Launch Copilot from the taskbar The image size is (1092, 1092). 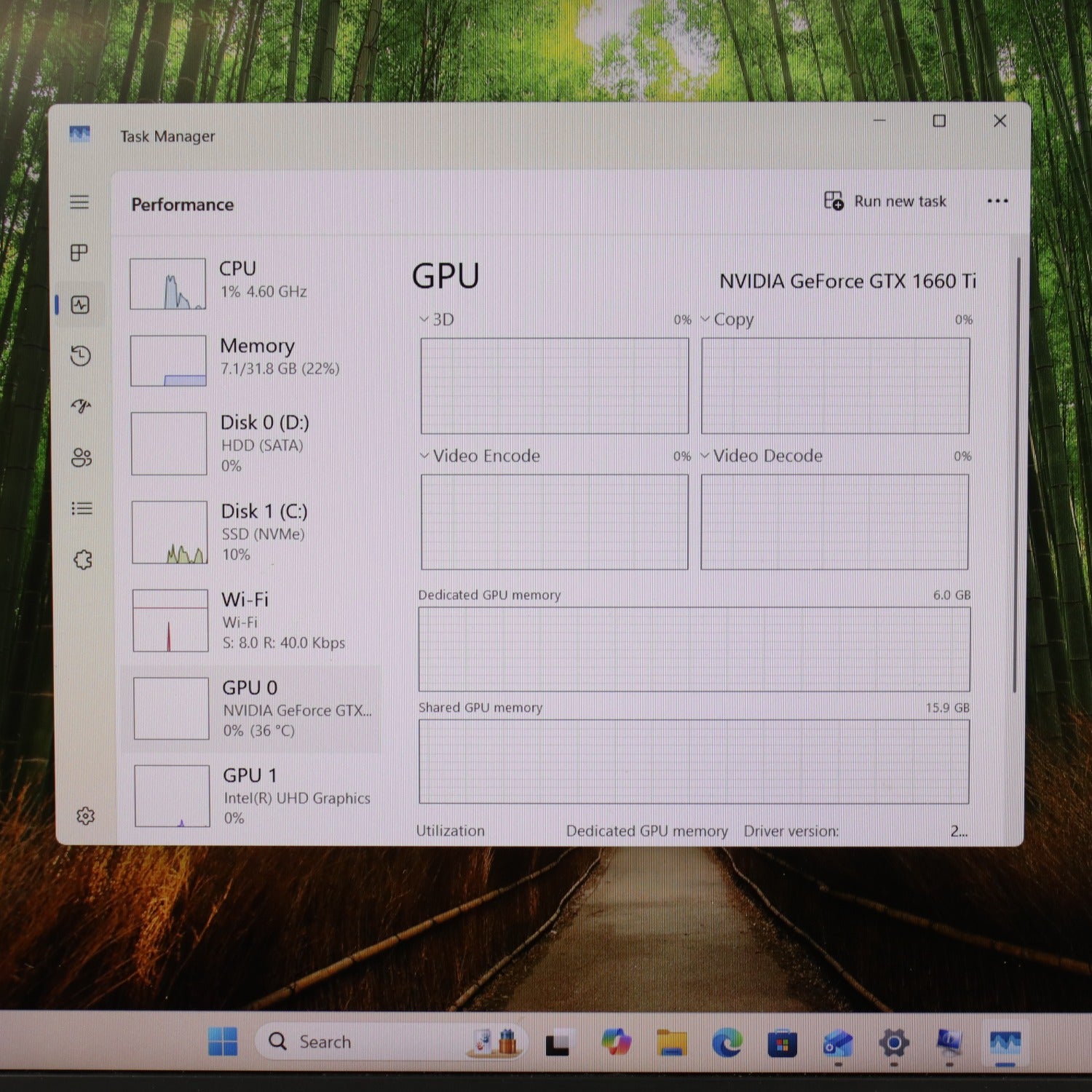tap(616, 1042)
